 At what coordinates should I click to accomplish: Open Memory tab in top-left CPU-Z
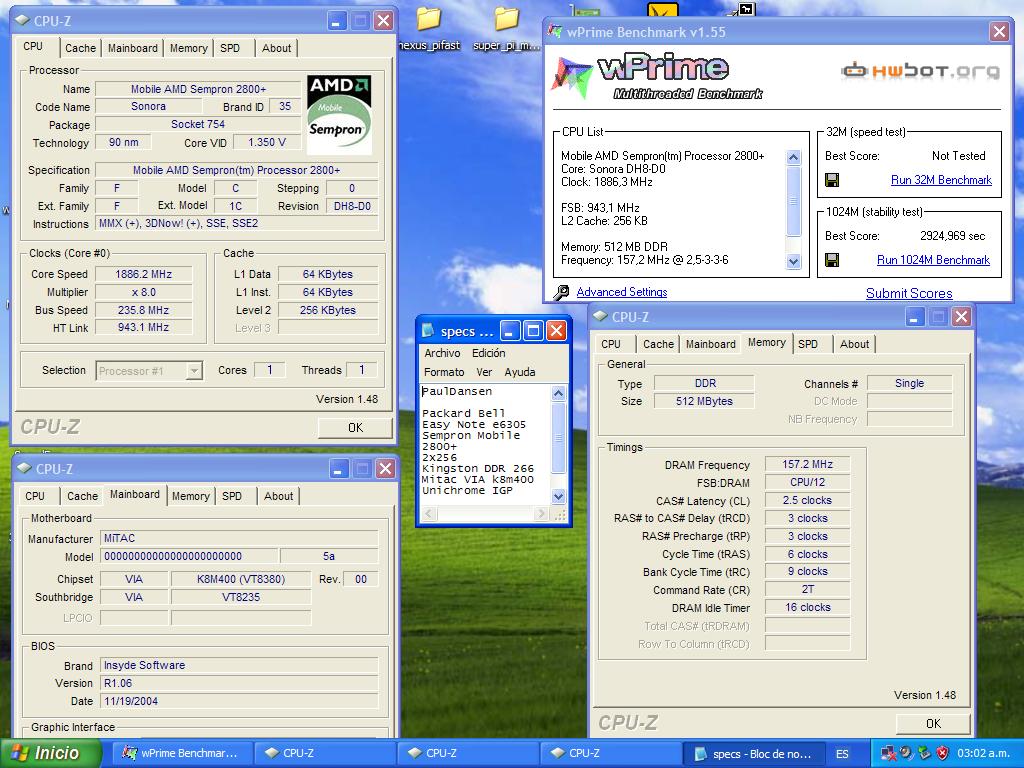(x=189, y=48)
